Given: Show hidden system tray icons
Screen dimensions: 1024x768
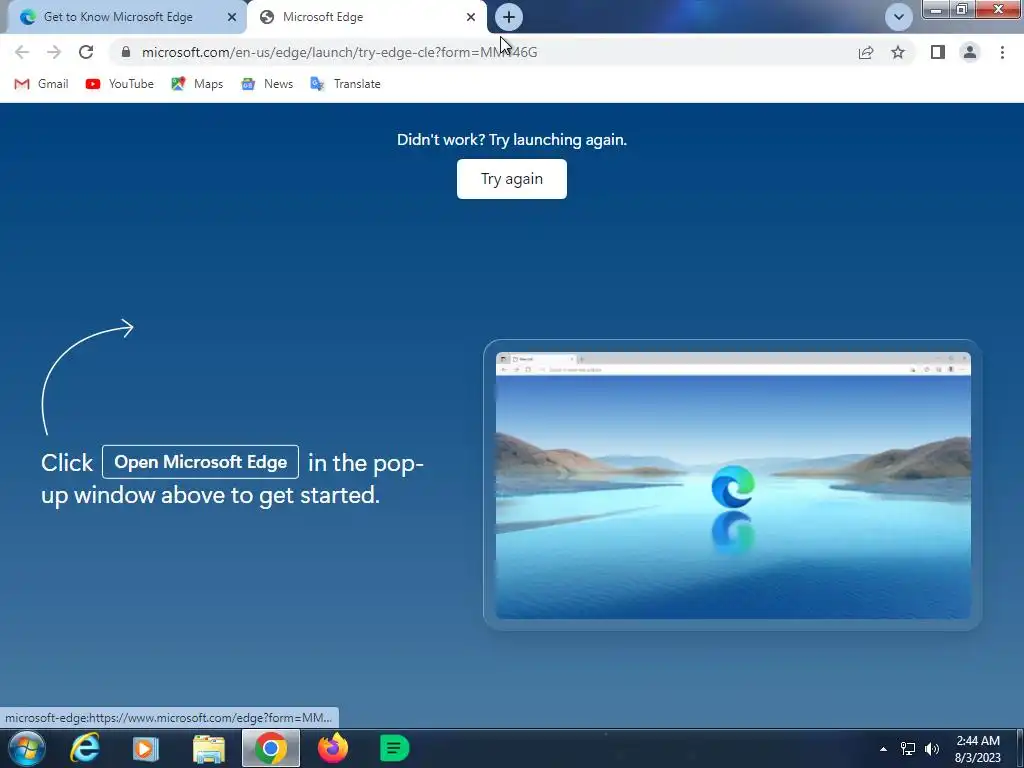Looking at the screenshot, I should click(x=883, y=749).
